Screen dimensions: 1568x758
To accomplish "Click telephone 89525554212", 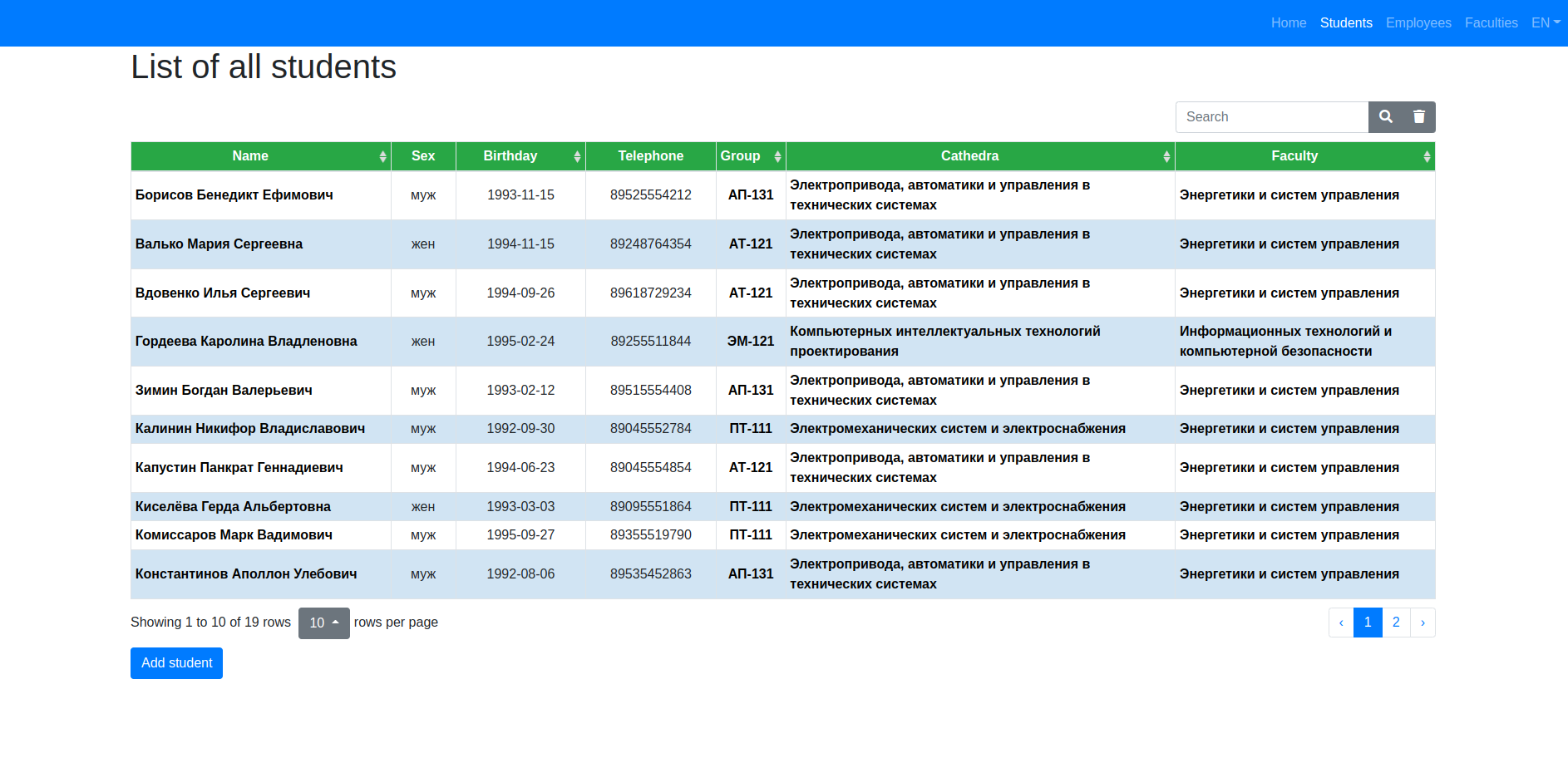I will (x=651, y=195).
